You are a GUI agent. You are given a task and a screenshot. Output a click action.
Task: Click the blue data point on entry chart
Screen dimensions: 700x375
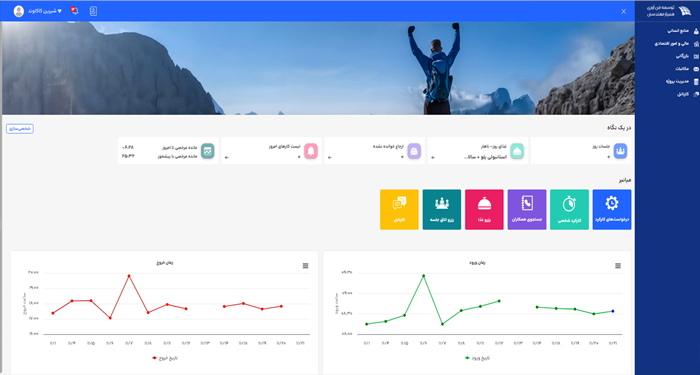(x=612, y=311)
